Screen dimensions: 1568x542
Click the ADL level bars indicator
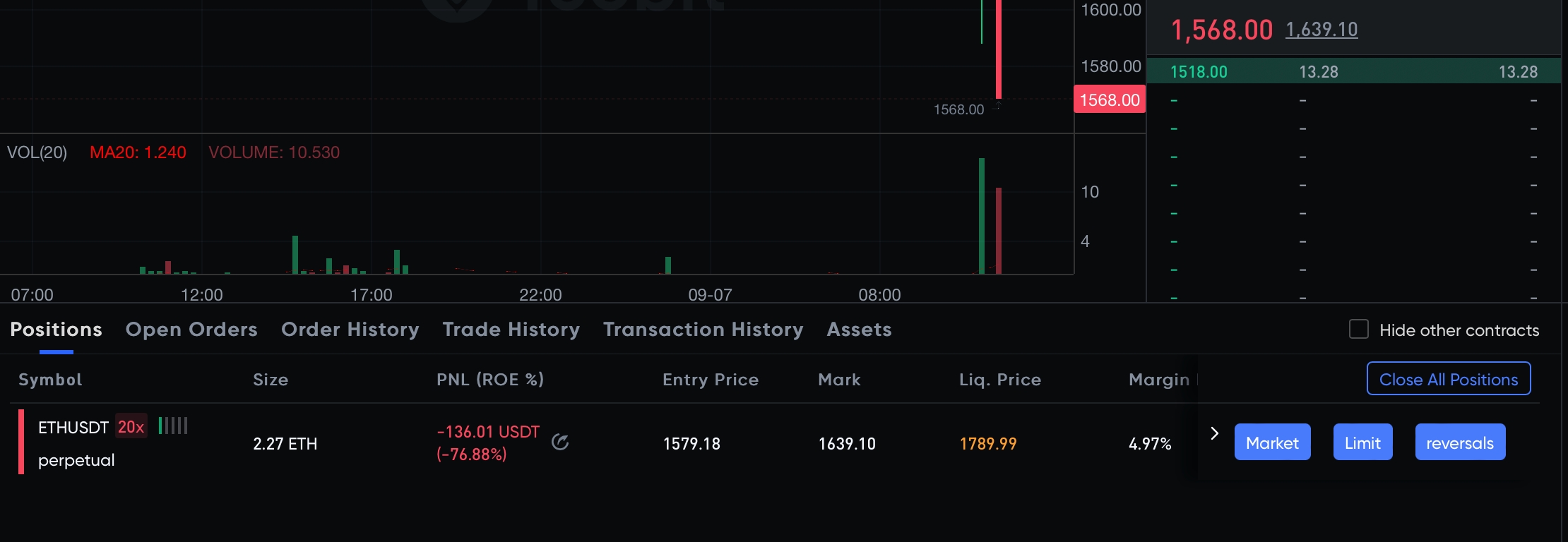coord(173,426)
